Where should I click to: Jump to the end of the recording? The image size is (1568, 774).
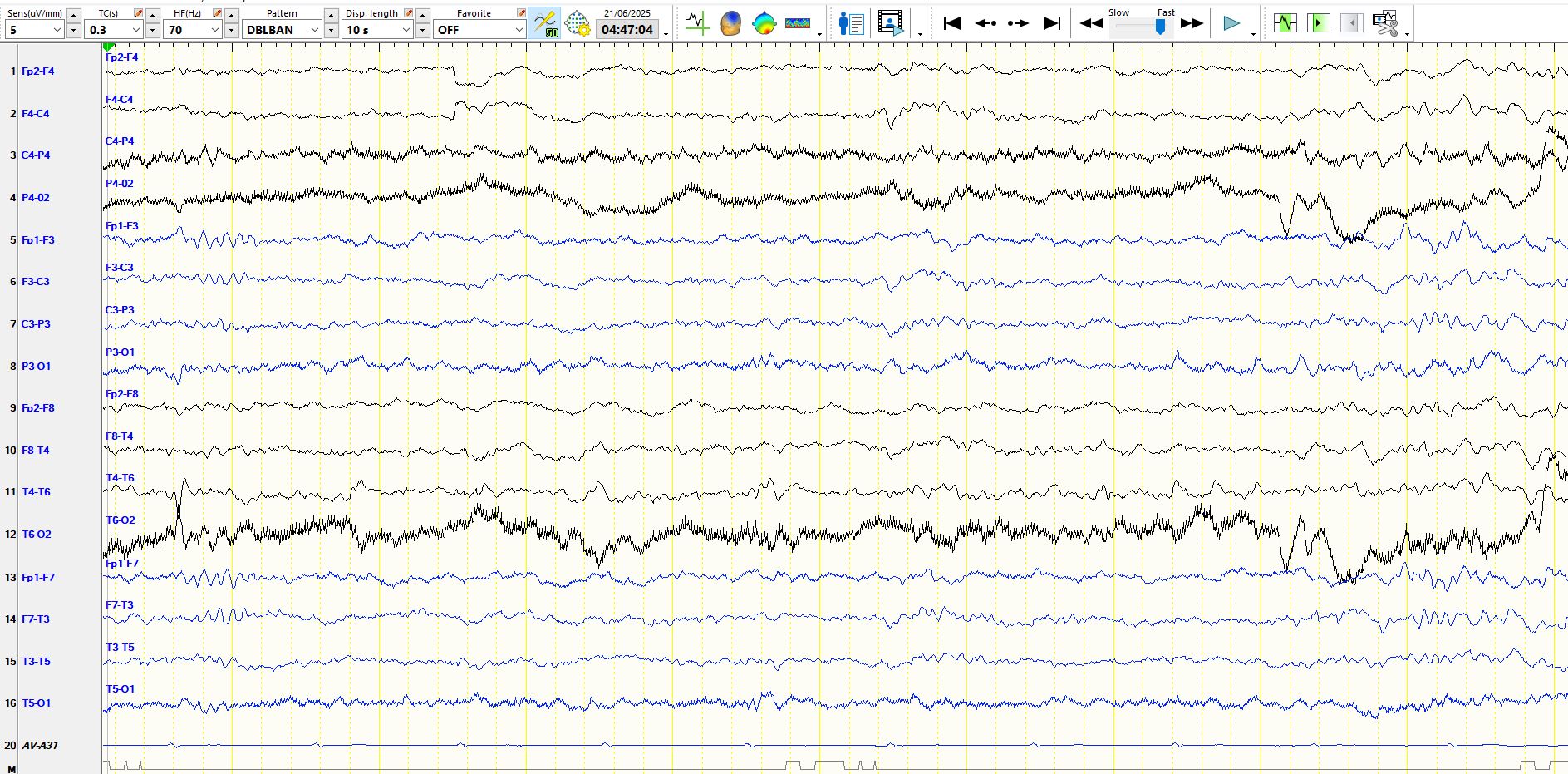pos(1052,23)
